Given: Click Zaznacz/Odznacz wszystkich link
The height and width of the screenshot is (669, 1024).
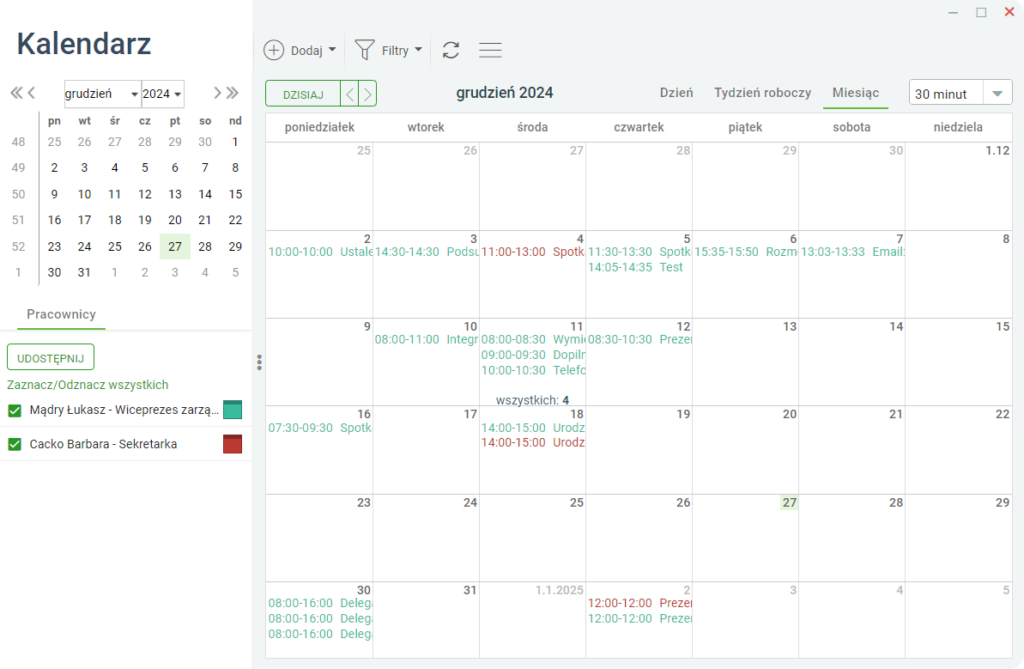Looking at the screenshot, I should click(x=88, y=385).
